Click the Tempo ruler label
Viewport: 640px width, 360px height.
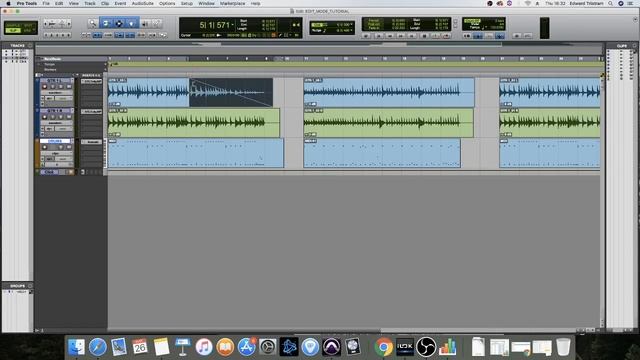coord(49,64)
